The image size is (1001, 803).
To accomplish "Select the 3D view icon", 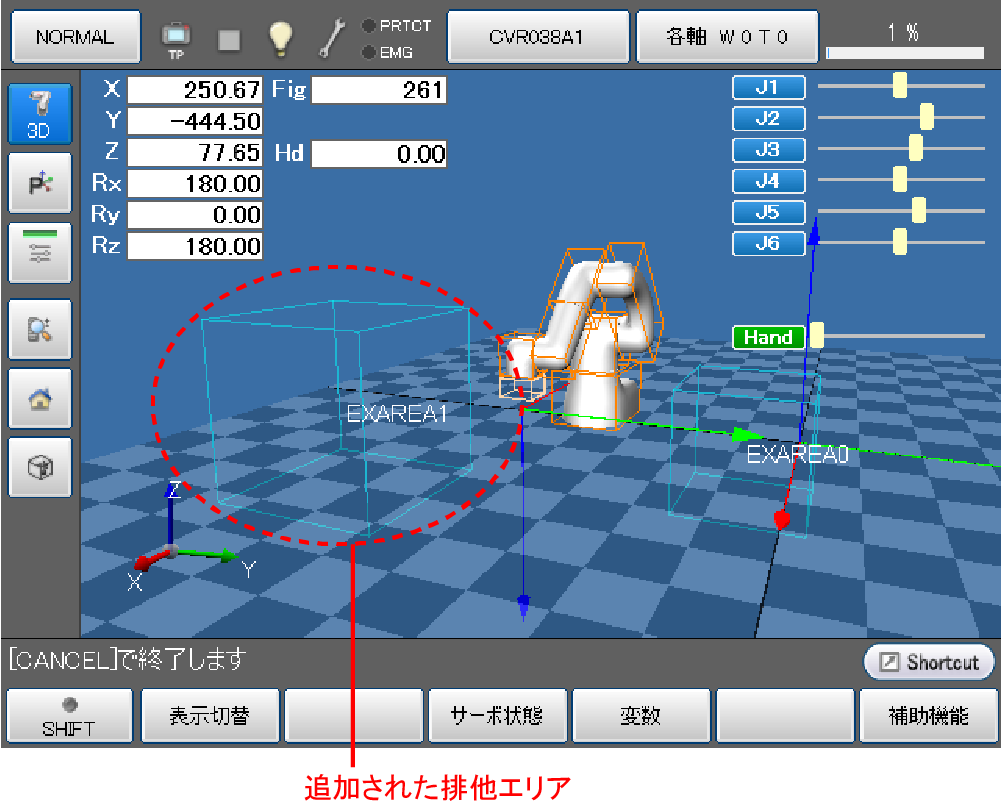I will click(x=39, y=114).
